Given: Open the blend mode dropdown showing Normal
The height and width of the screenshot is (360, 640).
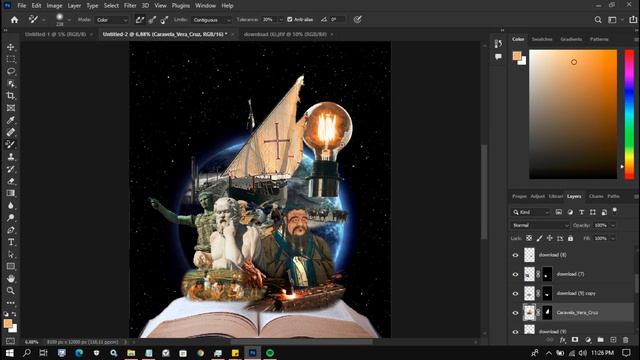Looking at the screenshot, I should coord(540,225).
